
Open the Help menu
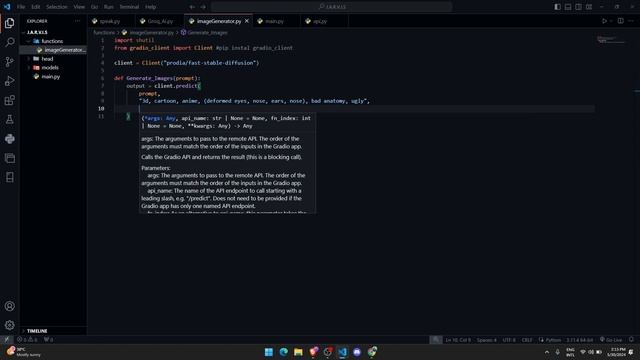pyautogui.click(x=151, y=7)
